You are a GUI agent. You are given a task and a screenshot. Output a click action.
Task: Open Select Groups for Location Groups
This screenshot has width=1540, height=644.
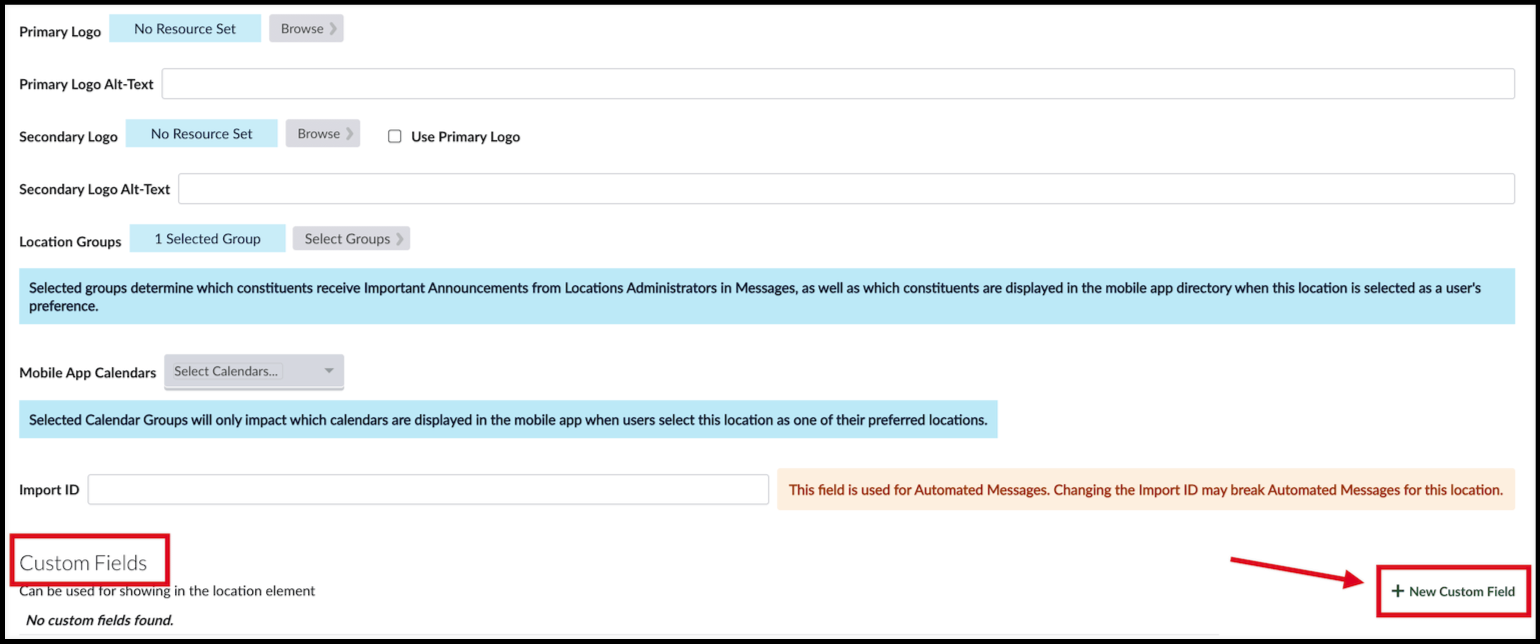pyautogui.click(x=351, y=239)
